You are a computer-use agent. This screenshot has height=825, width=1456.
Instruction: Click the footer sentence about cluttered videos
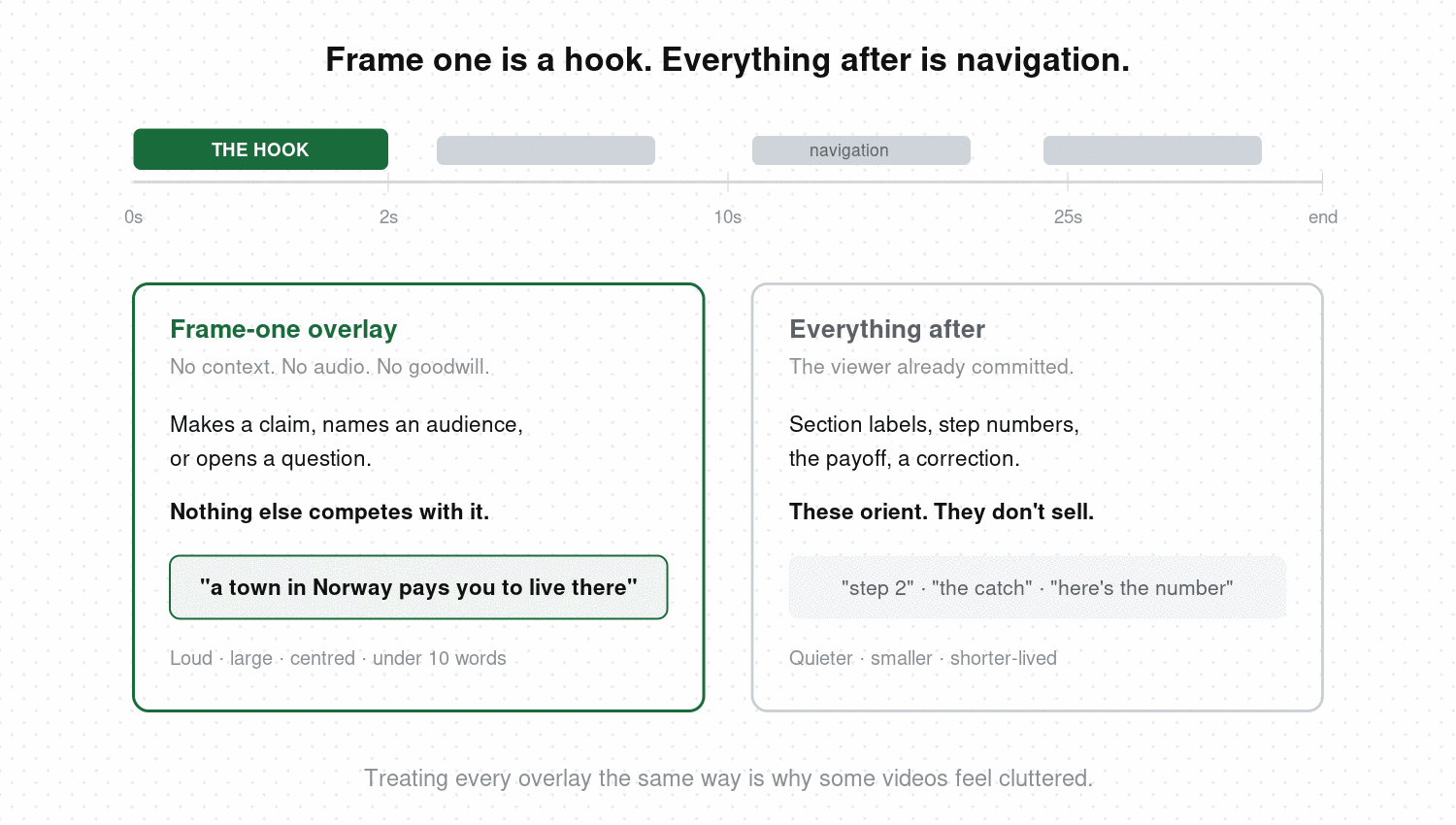[x=728, y=778]
